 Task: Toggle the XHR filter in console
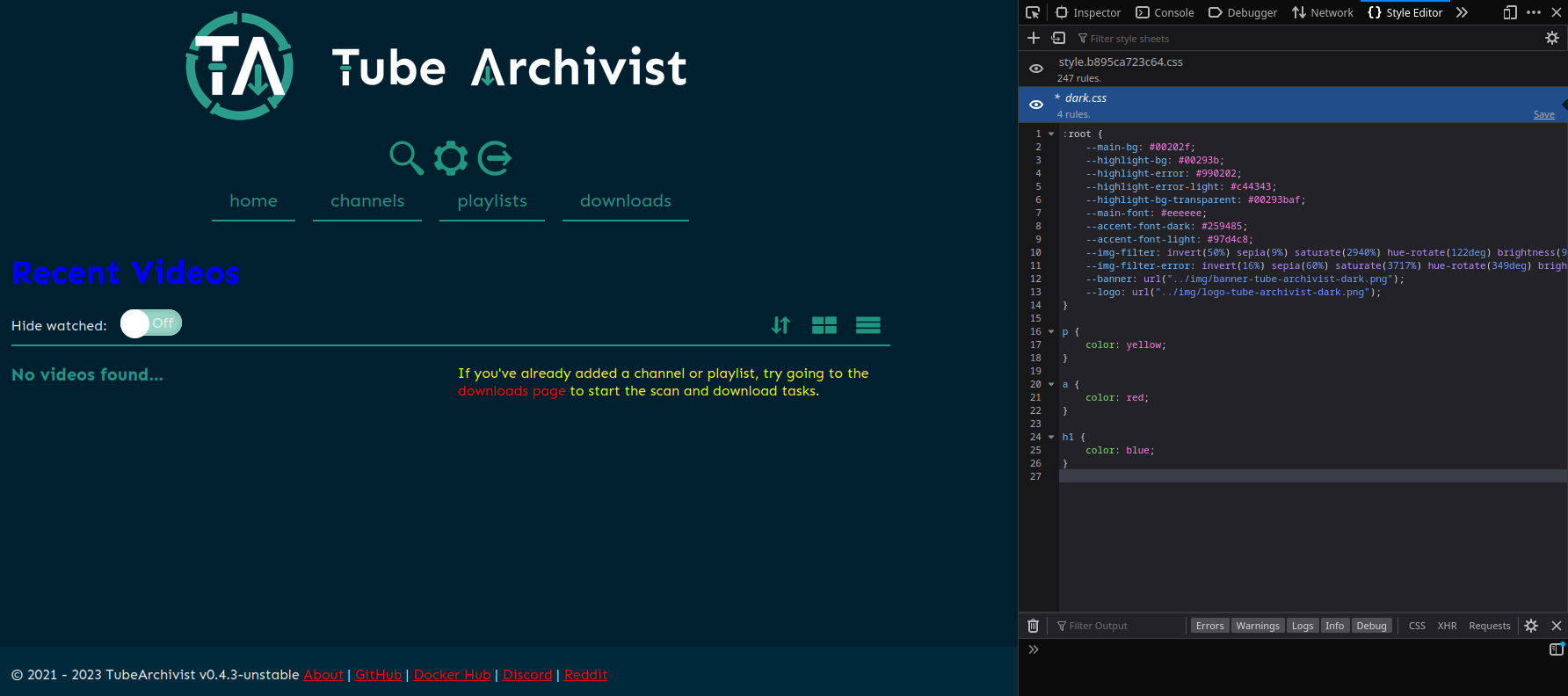tap(1448, 626)
